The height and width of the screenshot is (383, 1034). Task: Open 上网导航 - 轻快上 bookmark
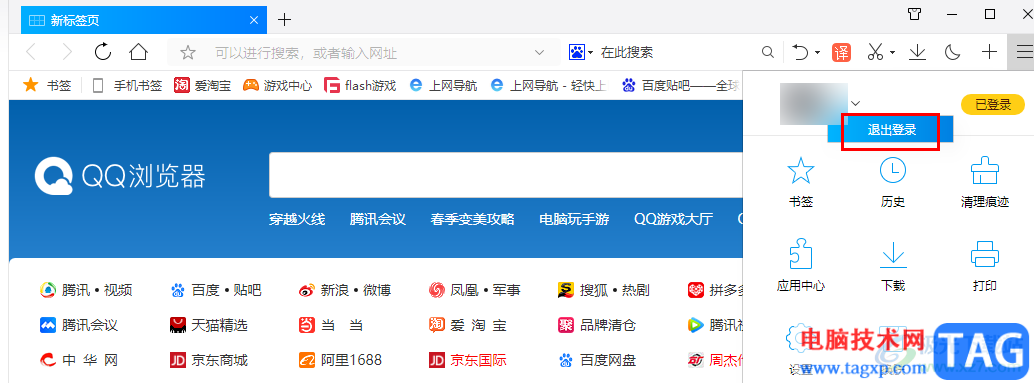tap(549, 85)
